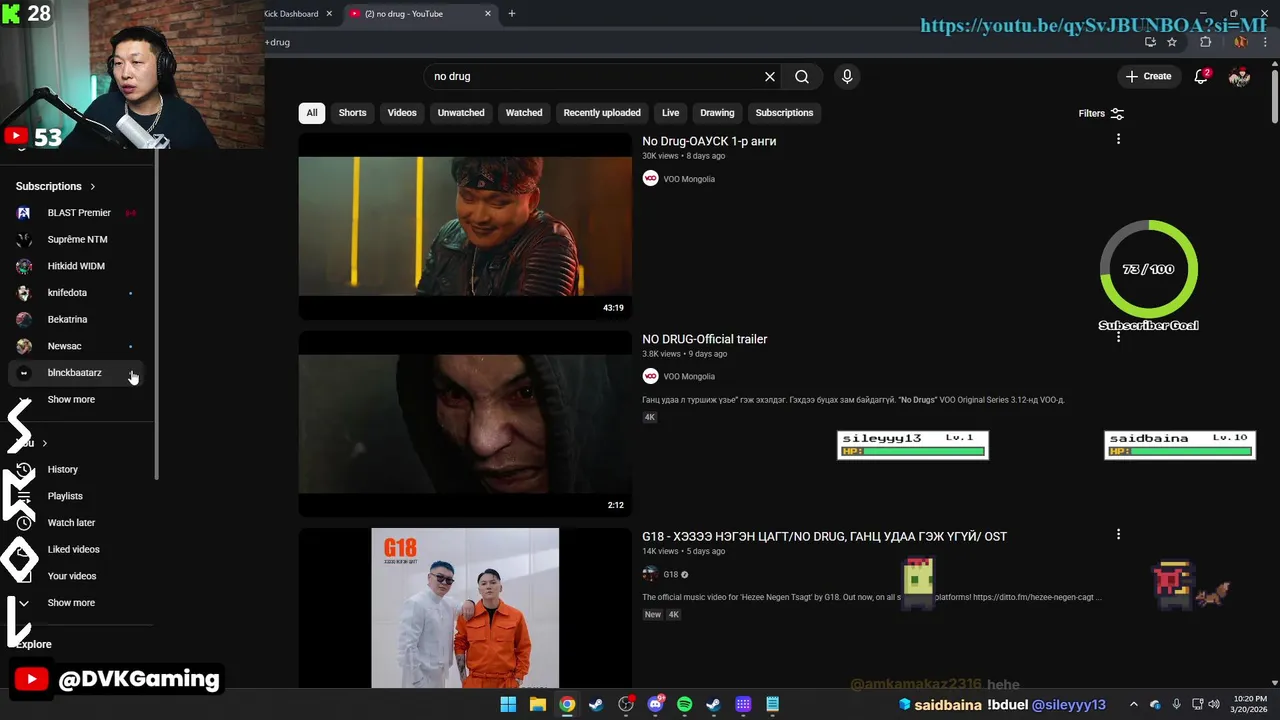Filter results by Watched
The width and height of the screenshot is (1280, 720).
(524, 113)
